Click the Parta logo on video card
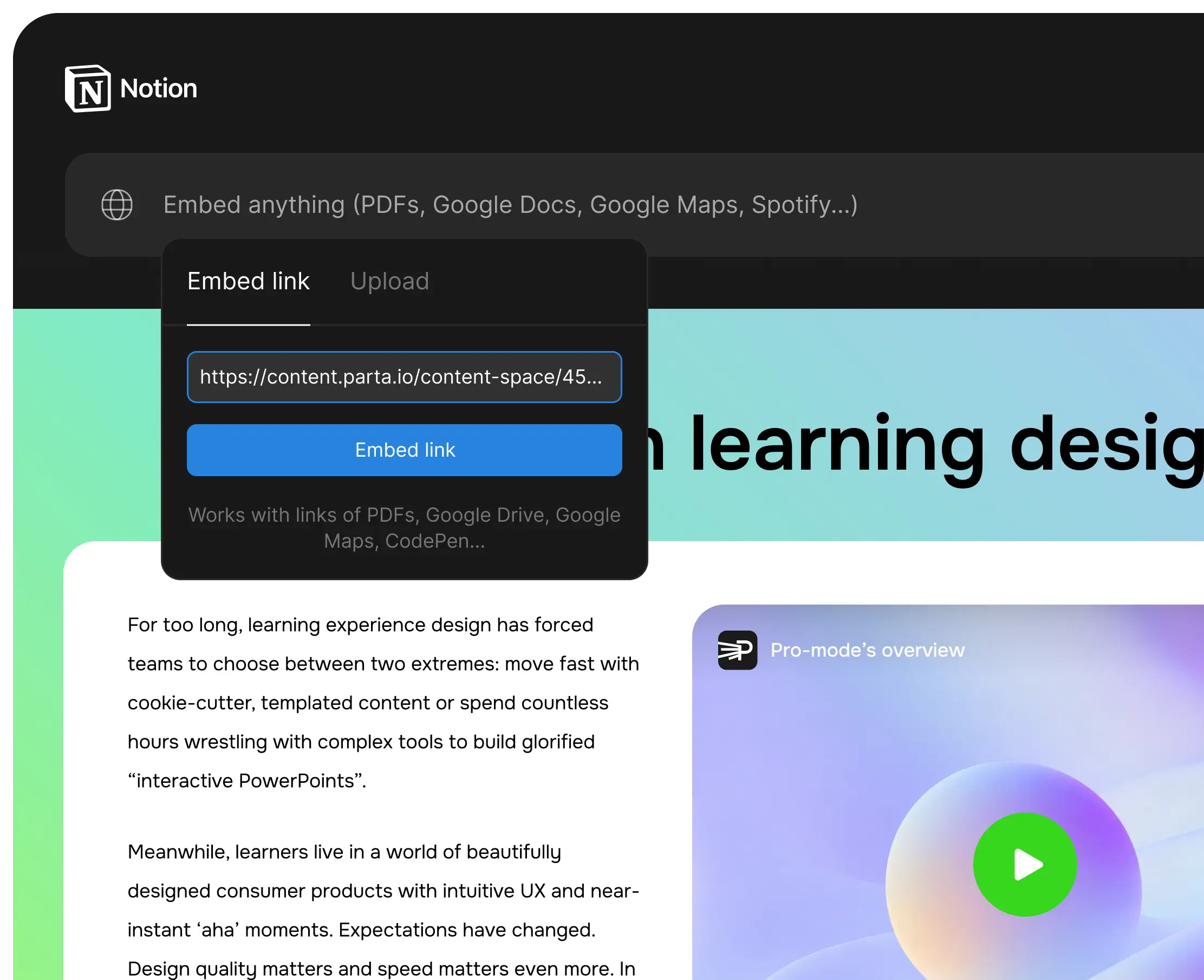1204x980 pixels. coord(737,650)
